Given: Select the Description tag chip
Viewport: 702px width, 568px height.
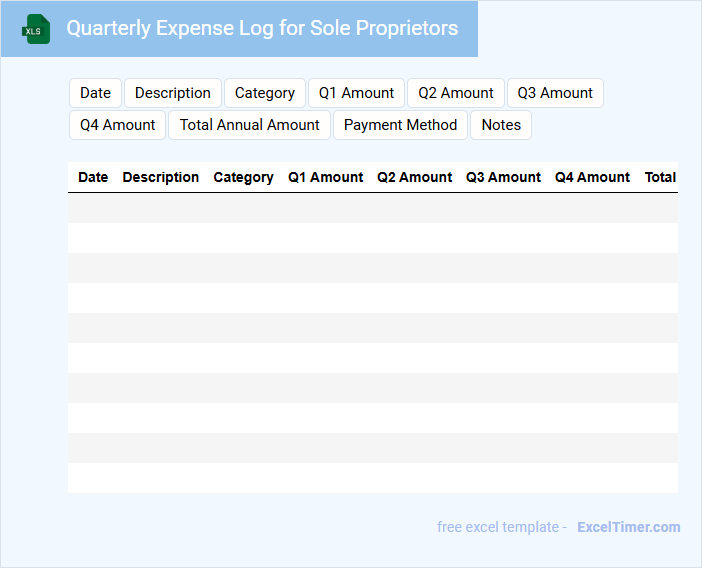Looking at the screenshot, I should 173,93.
